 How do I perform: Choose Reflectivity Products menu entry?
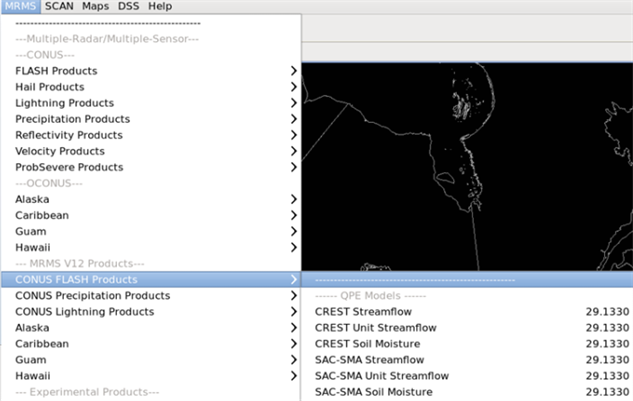151,135
